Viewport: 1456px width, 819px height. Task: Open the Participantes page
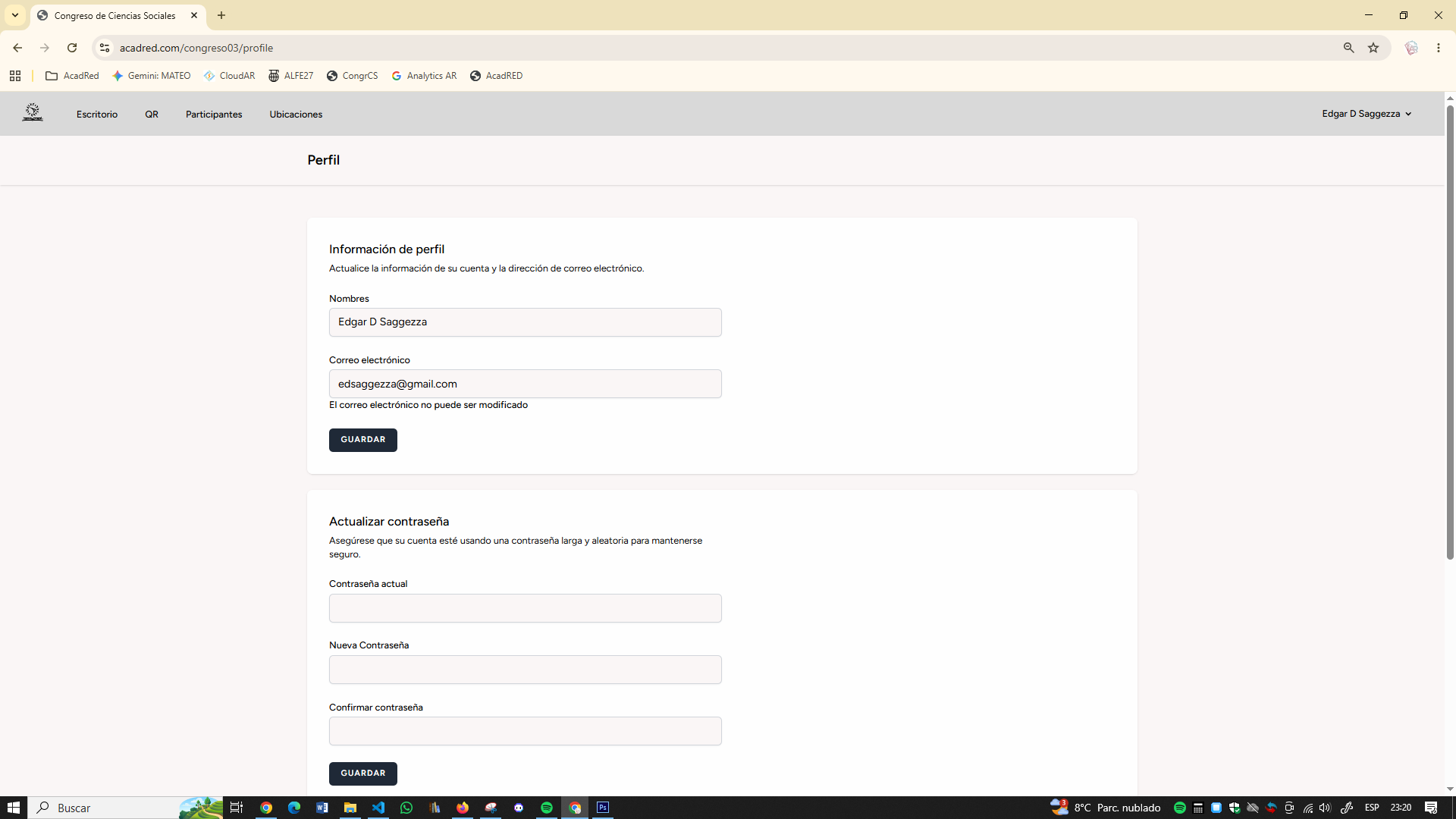(x=214, y=115)
